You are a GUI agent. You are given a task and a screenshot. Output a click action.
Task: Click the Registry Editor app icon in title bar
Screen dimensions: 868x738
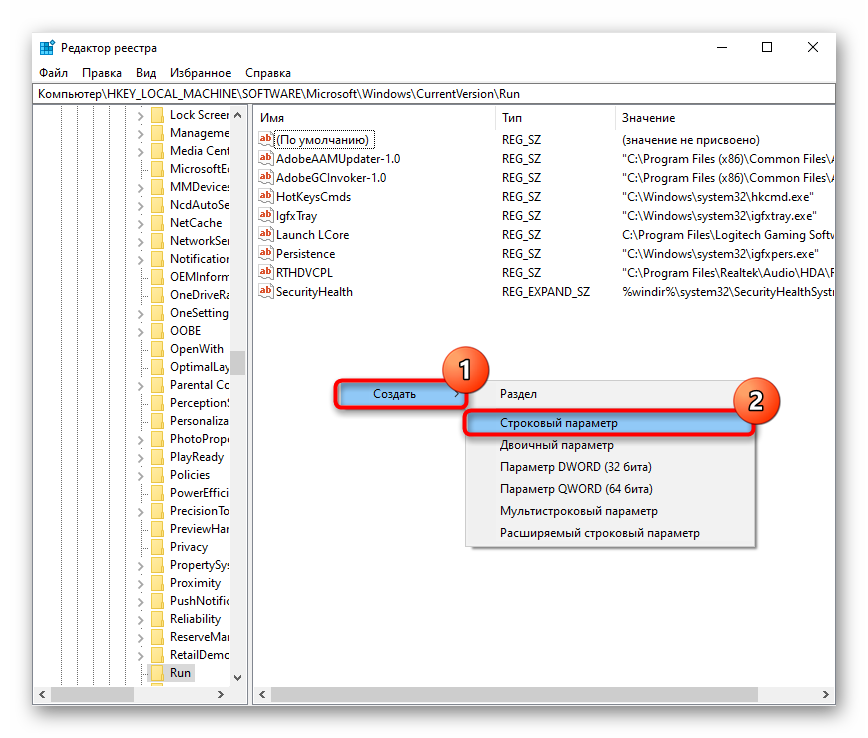point(47,48)
